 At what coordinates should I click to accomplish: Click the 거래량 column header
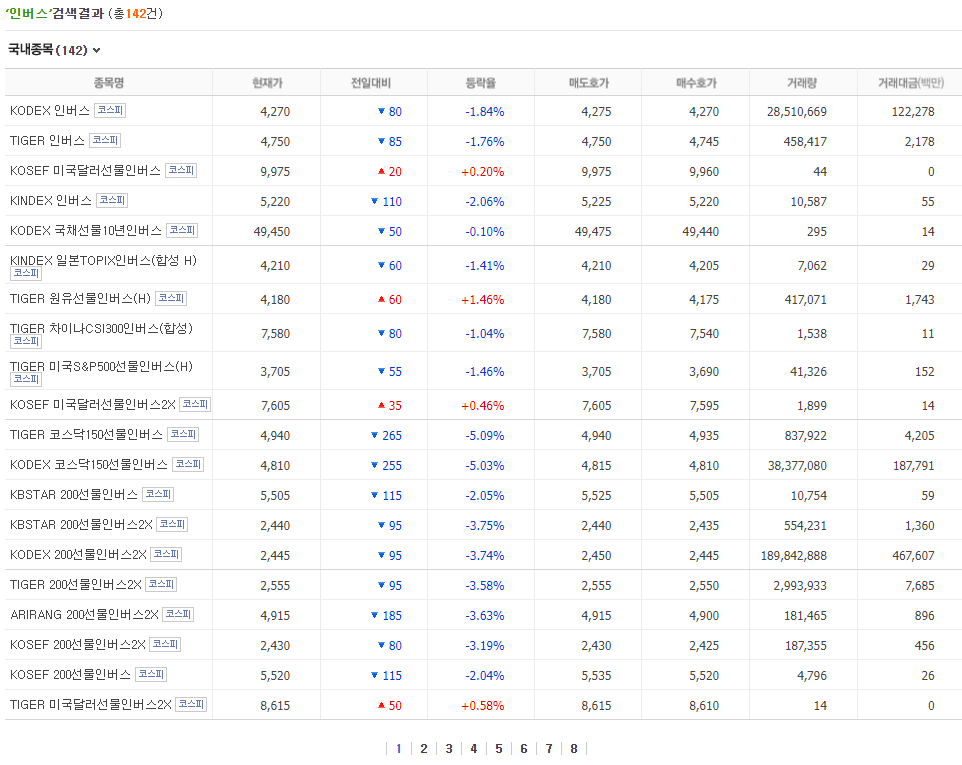[x=802, y=83]
